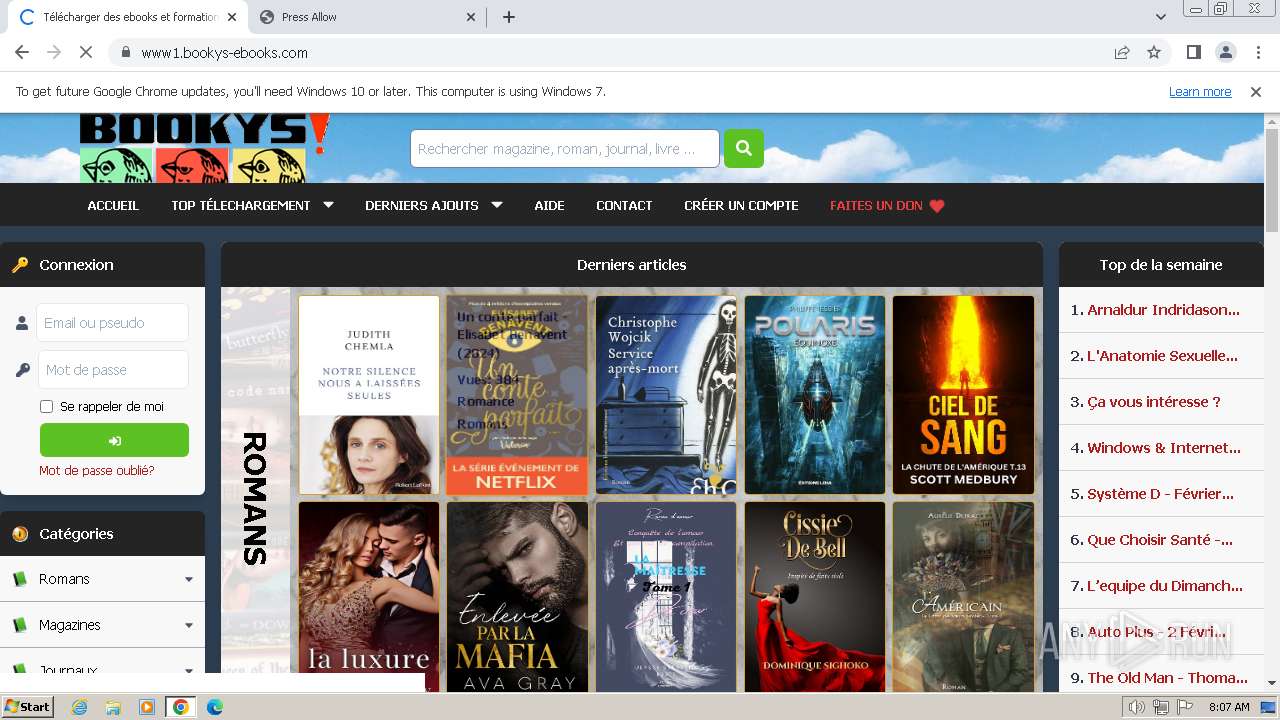
Task: Open the Aide menu item
Action: point(549,205)
